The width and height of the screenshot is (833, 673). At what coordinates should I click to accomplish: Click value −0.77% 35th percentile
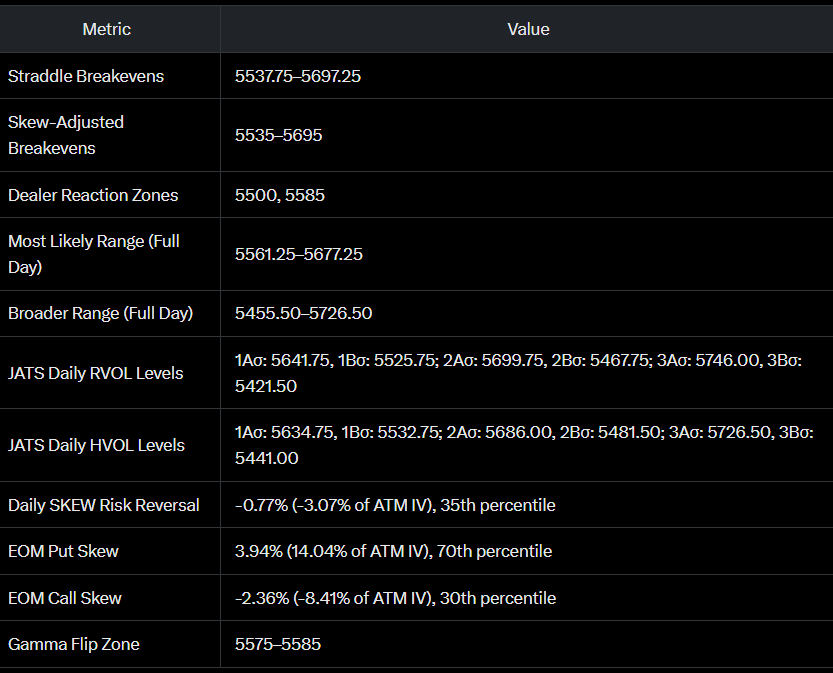coord(395,505)
